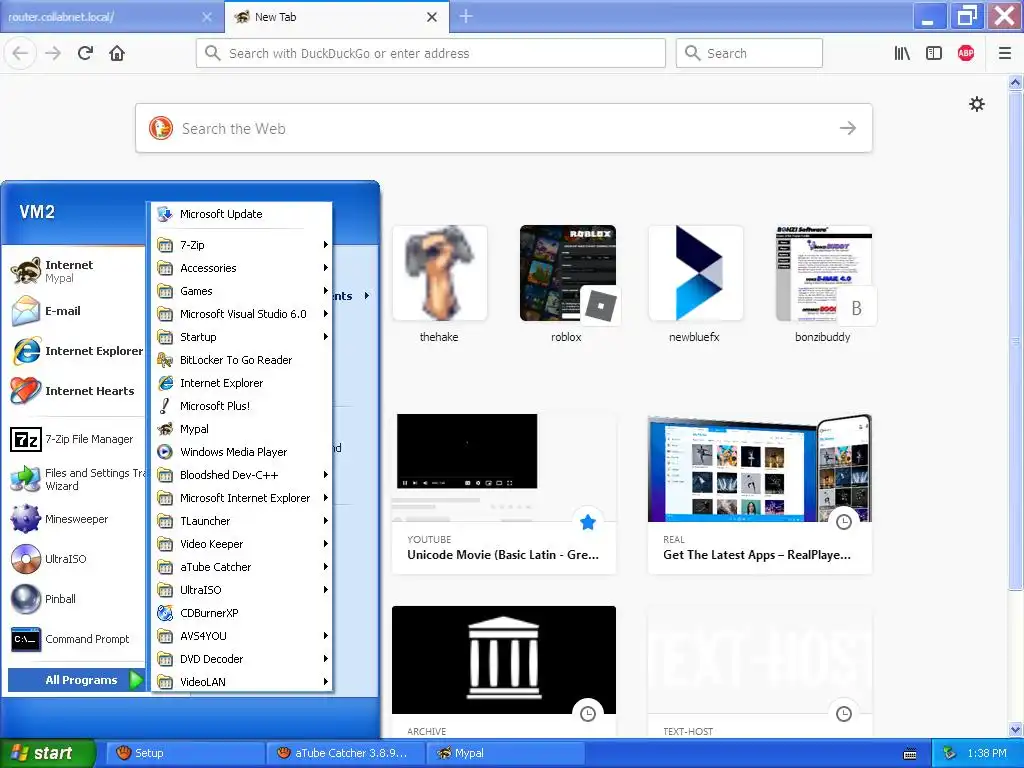Viewport: 1024px width, 768px height.
Task: Click the Windows start button
Action: coord(48,753)
